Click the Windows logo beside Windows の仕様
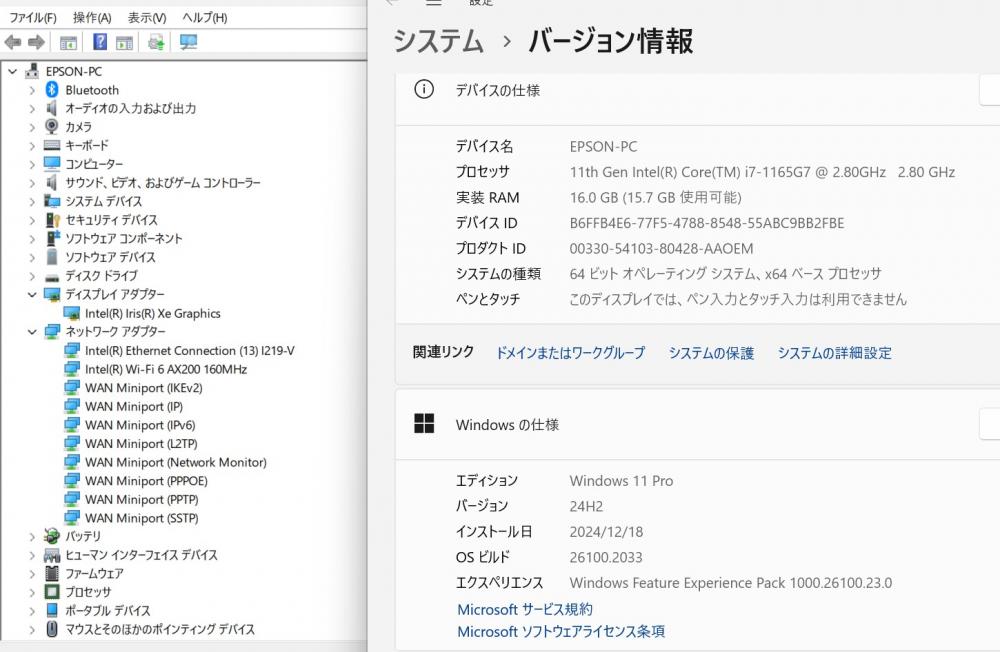 pyautogui.click(x=424, y=424)
